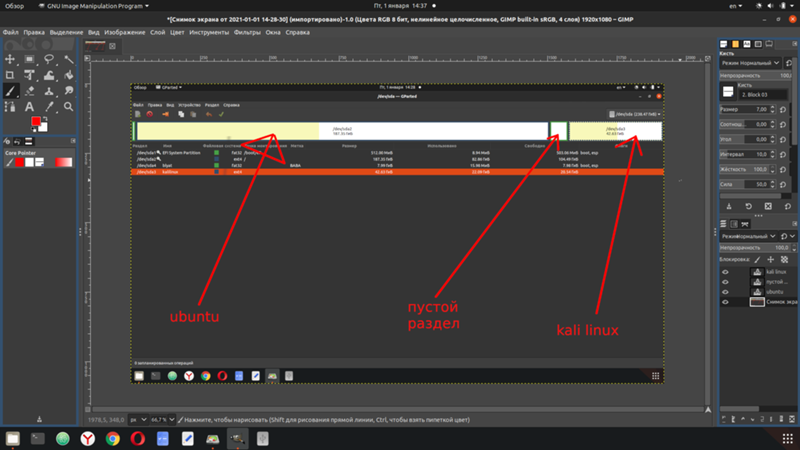Switch to the Paths tab beside Layers
Image resolution: width=800 pixels, height=450 pixels.
pyautogui.click(x=745, y=224)
